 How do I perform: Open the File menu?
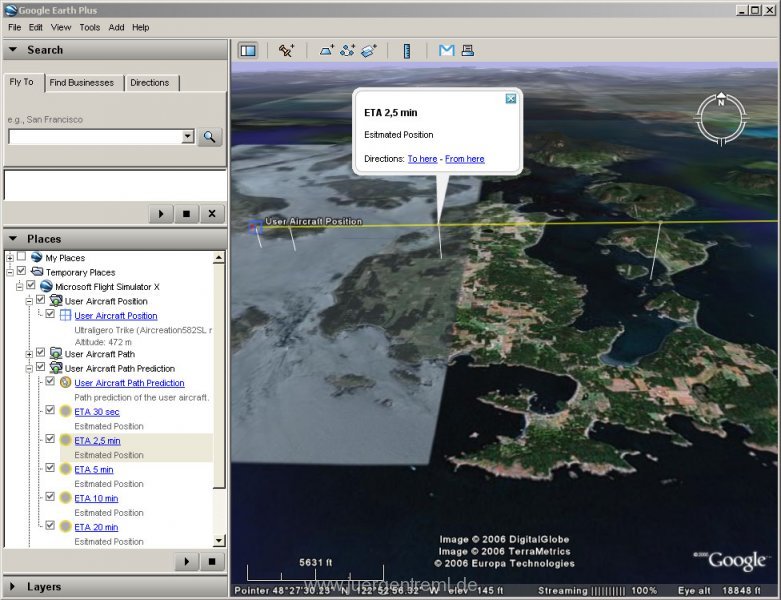pyautogui.click(x=14, y=27)
